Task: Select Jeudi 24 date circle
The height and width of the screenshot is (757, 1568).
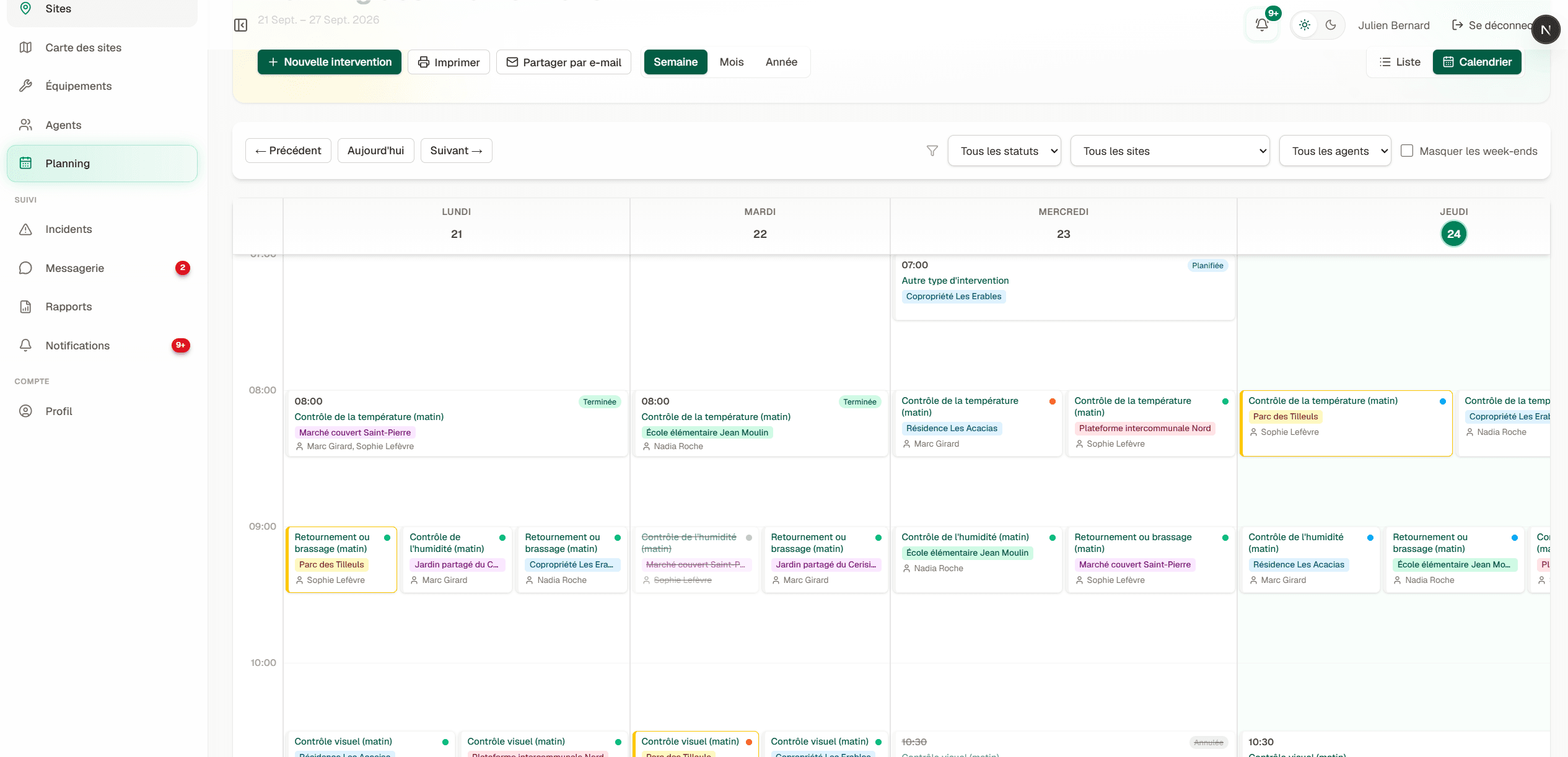Action: [1453, 234]
